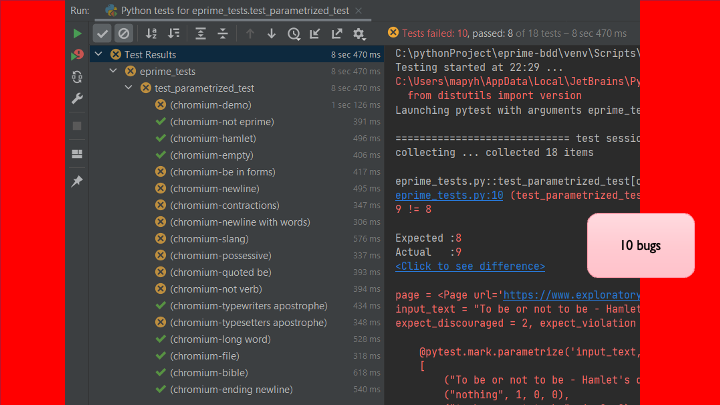Select passed test (chromium-empty)
This screenshot has width=720, height=405.
click(211, 155)
